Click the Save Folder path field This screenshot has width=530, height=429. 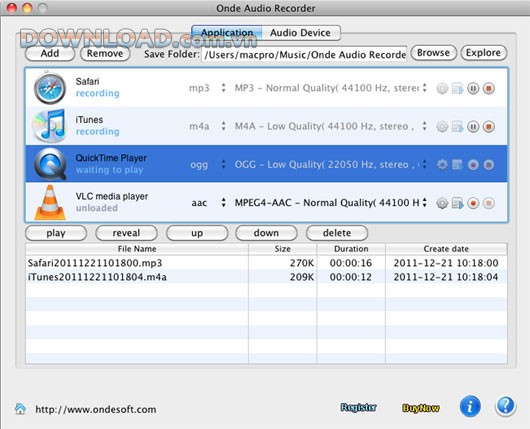pos(304,54)
